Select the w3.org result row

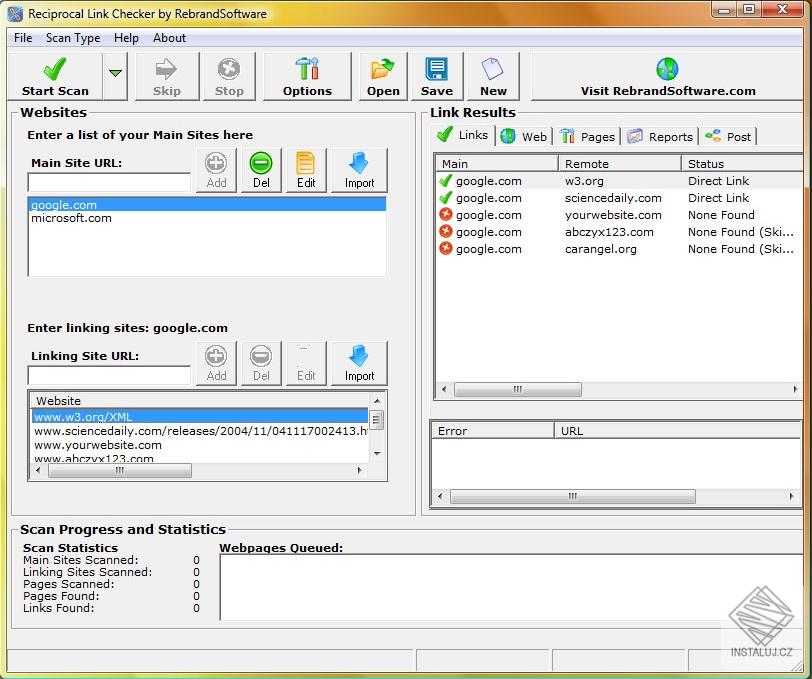[x=619, y=181]
